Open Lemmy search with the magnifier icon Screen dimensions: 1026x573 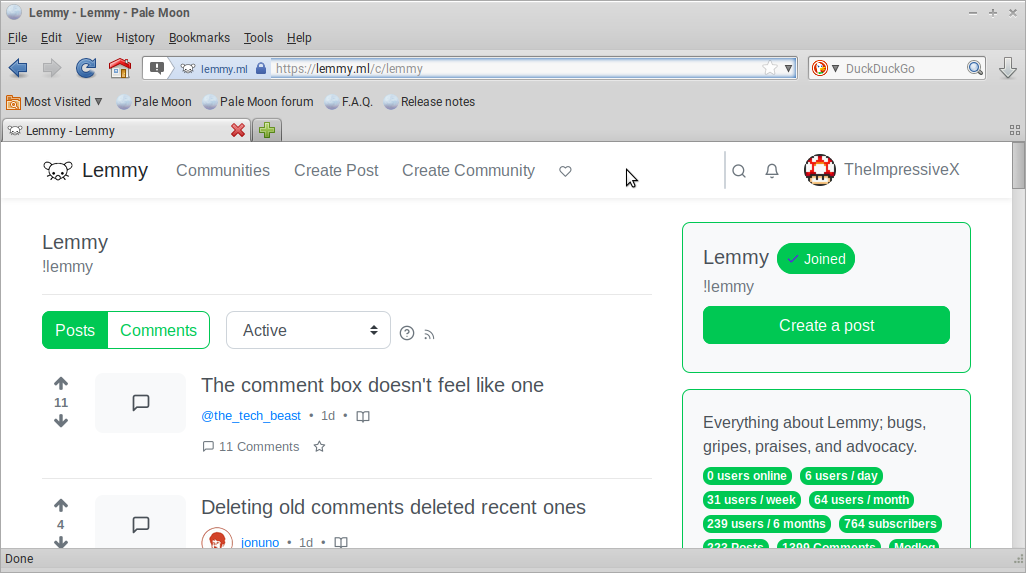click(739, 171)
